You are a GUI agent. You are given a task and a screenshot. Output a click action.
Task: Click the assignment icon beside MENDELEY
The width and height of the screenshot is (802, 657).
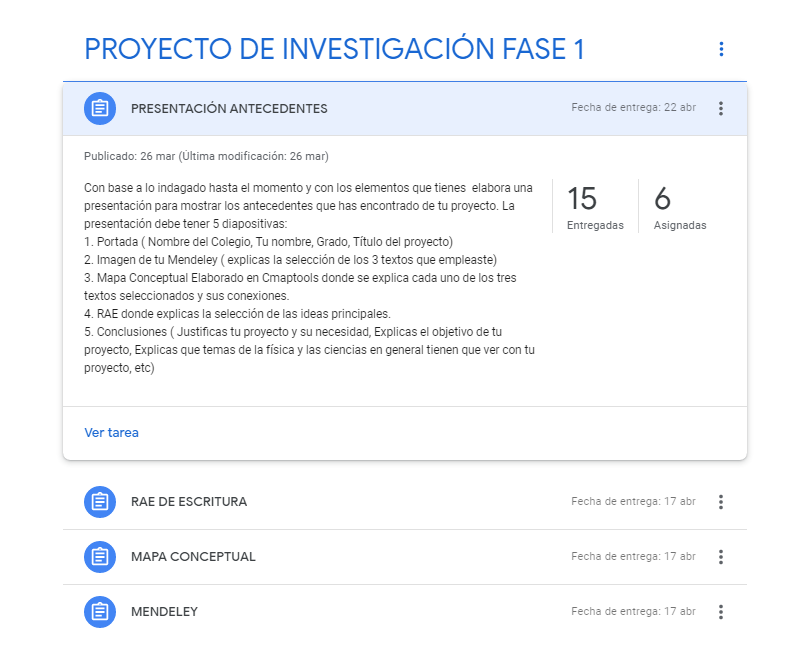pos(99,611)
